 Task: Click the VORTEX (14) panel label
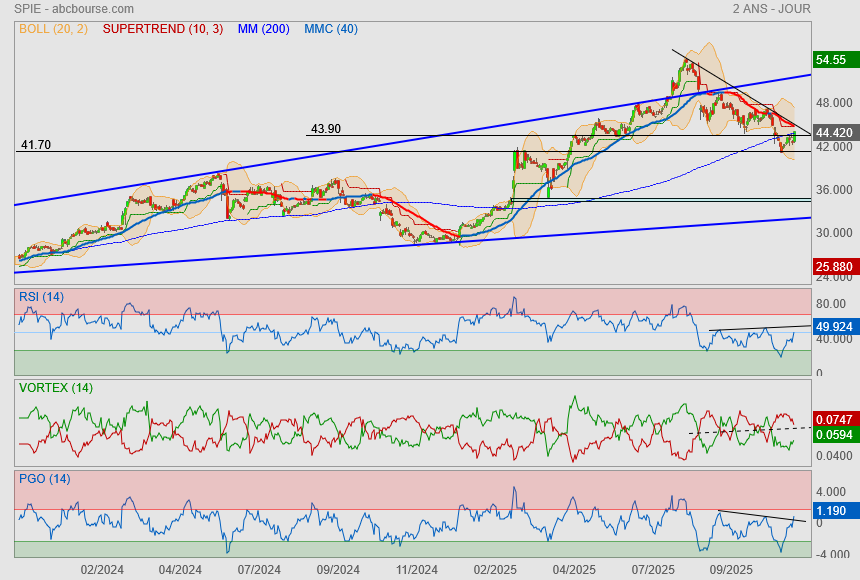[x=55, y=387]
